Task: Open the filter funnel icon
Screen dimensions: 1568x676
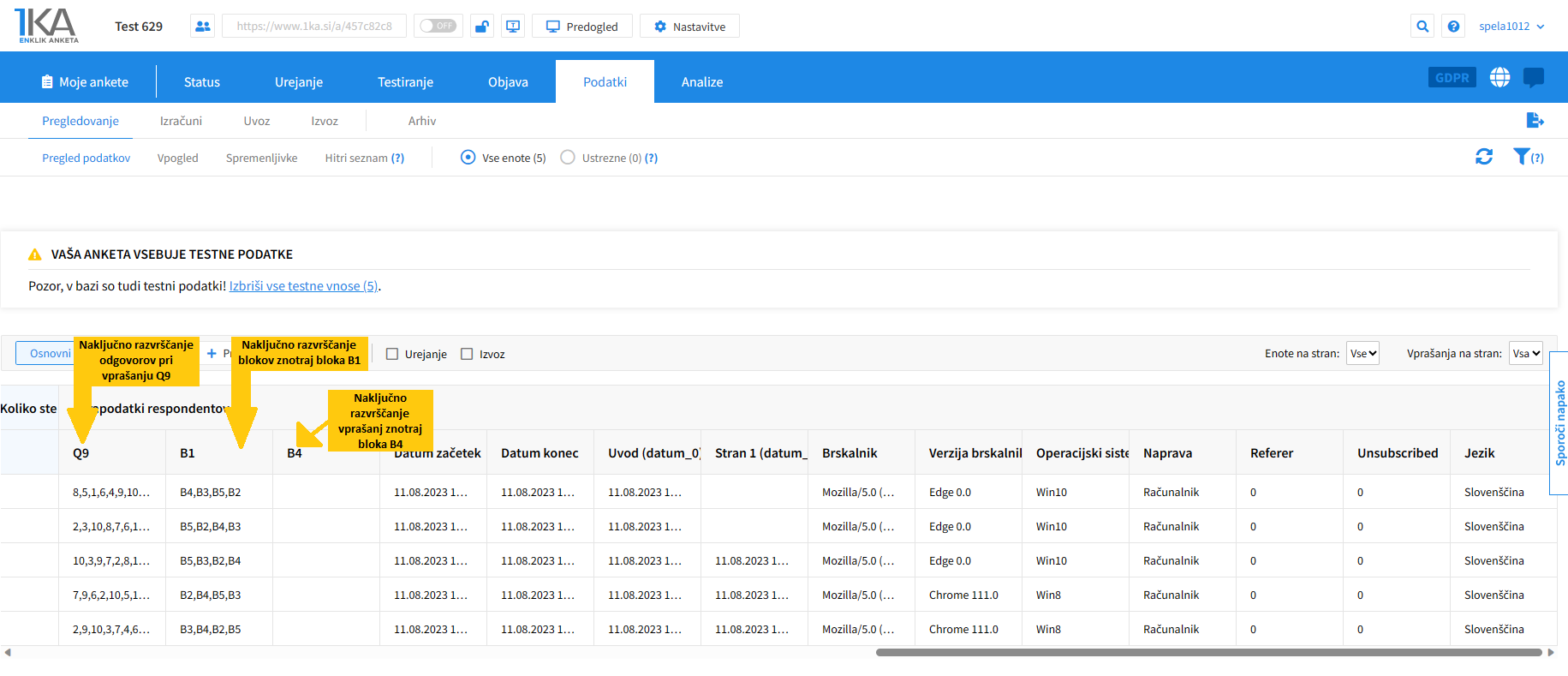Action: click(x=1521, y=156)
